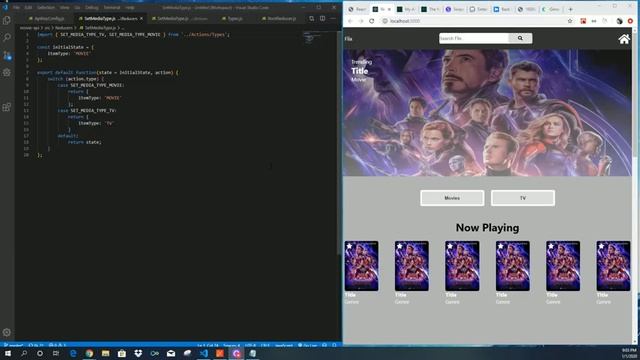Open the Debug view in activity bar

[x=7, y=73]
